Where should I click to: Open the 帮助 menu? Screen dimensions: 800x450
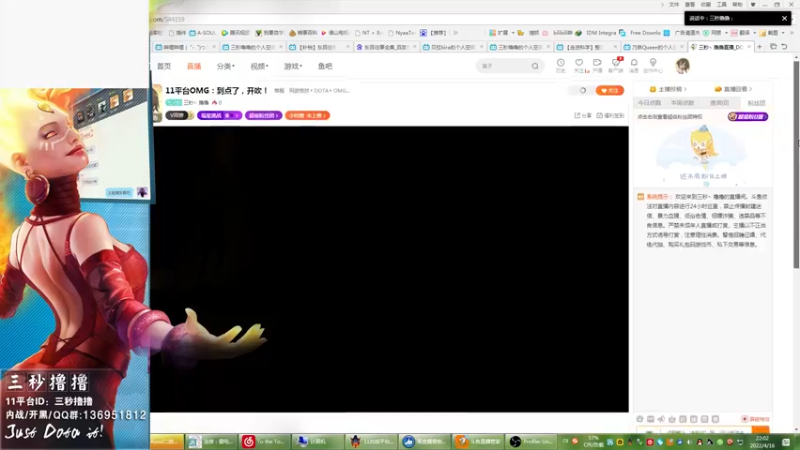point(737,5)
